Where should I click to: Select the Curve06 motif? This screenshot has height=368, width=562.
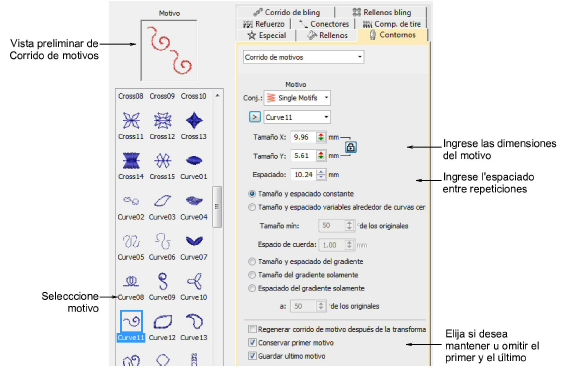162,241
